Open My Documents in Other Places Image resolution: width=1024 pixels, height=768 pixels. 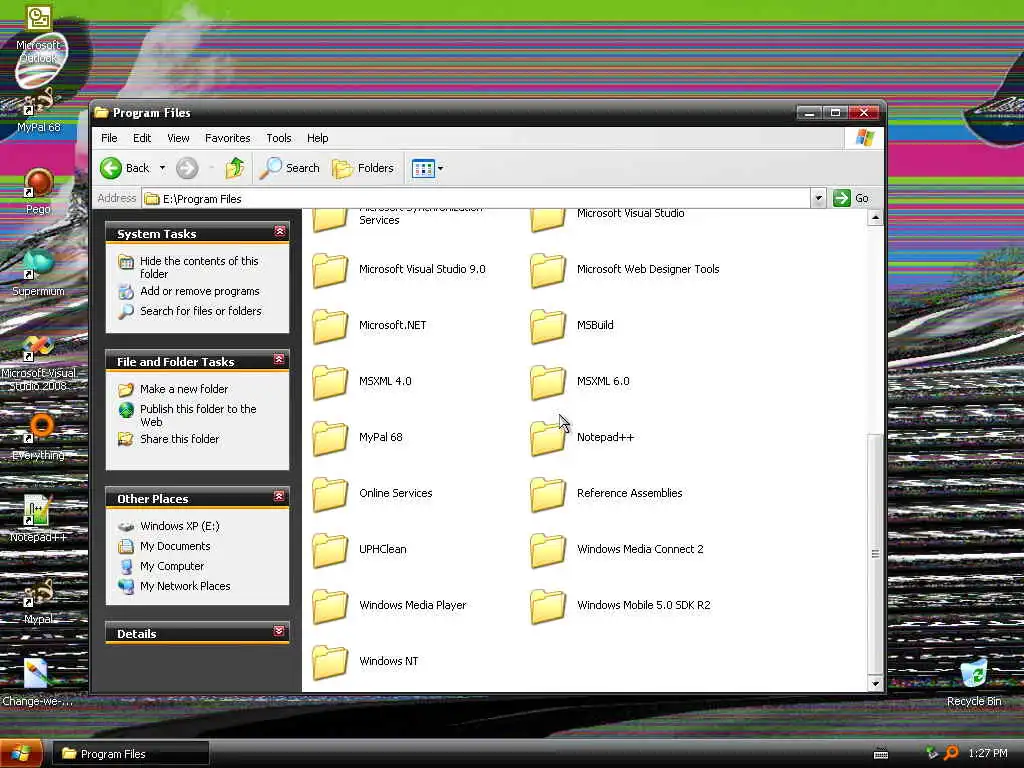click(175, 546)
